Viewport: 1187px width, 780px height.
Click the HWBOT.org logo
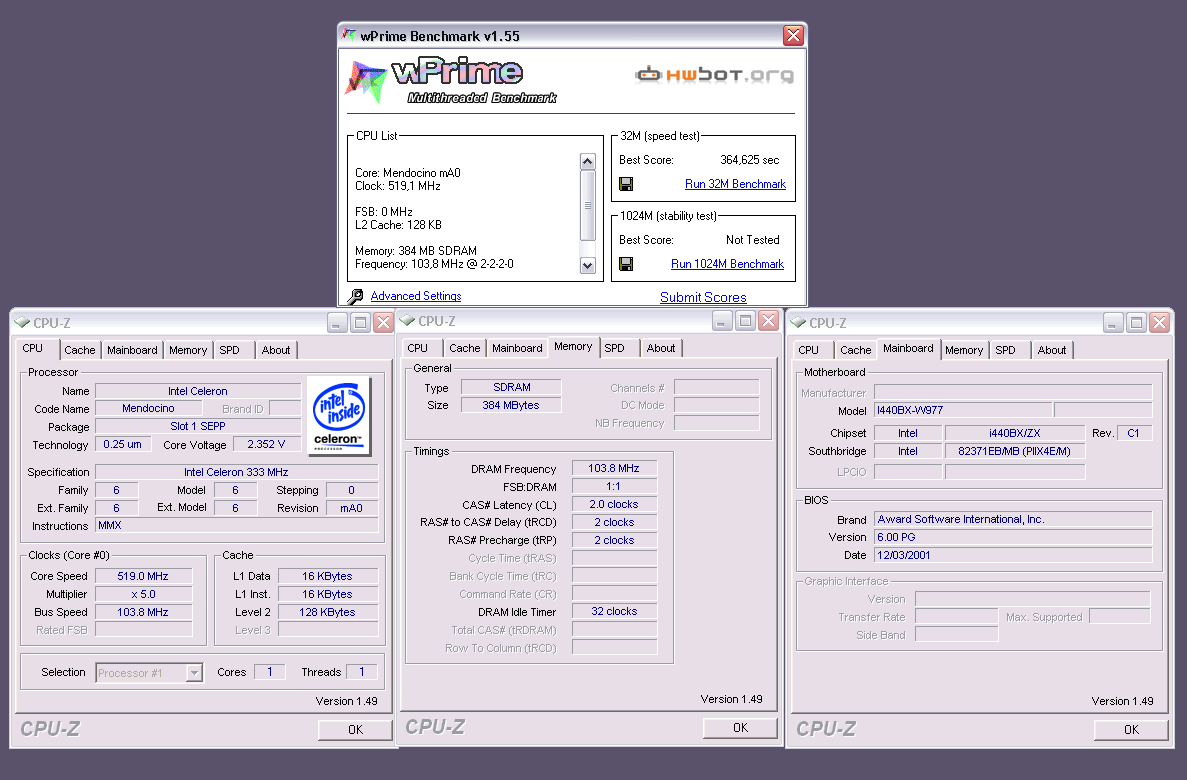pyautogui.click(x=714, y=74)
